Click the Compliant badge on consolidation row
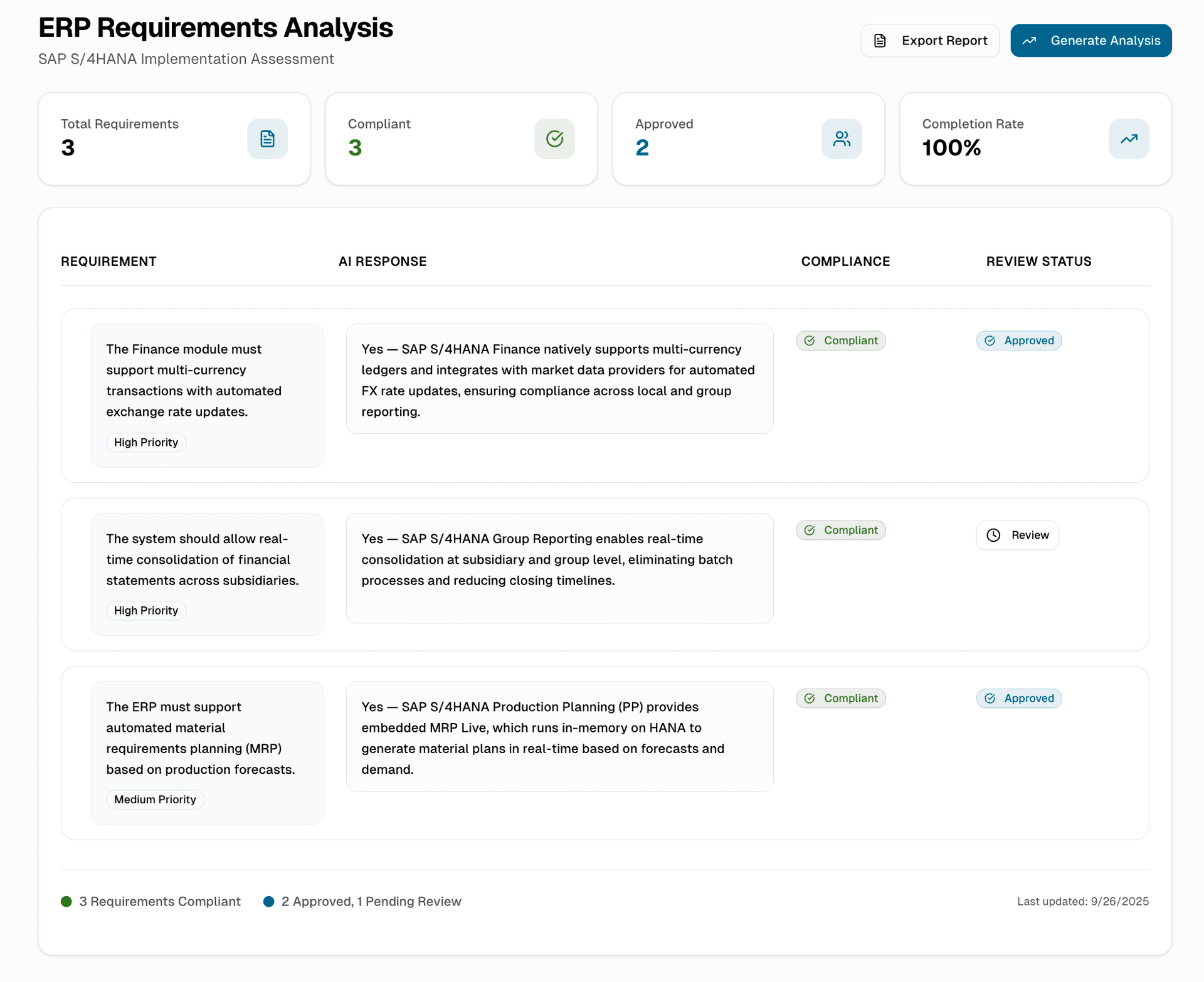Screen dimensions: 1204x982 [x=840, y=530]
